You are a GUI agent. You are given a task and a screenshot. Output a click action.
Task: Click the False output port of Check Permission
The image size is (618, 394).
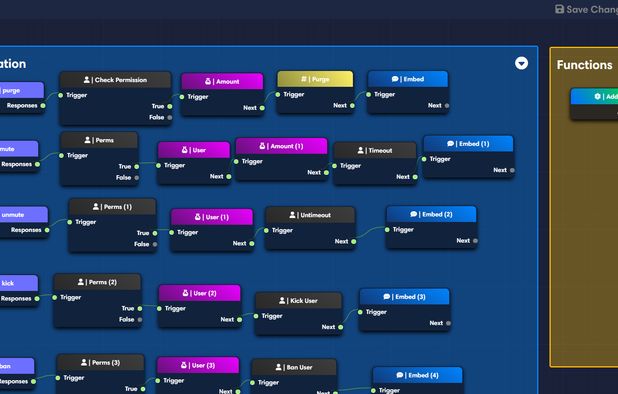click(x=169, y=117)
